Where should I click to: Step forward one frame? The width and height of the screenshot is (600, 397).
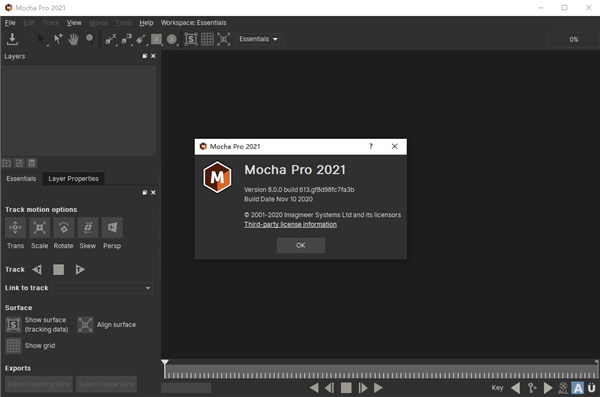click(362, 388)
